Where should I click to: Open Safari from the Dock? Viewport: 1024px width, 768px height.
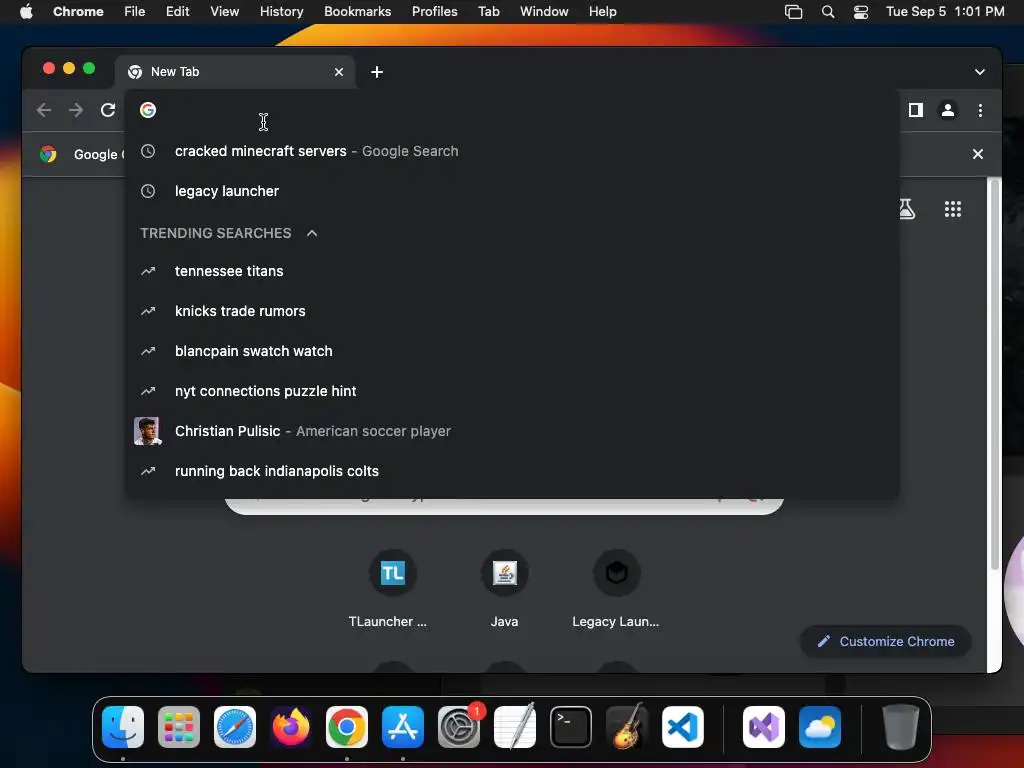[x=235, y=727]
